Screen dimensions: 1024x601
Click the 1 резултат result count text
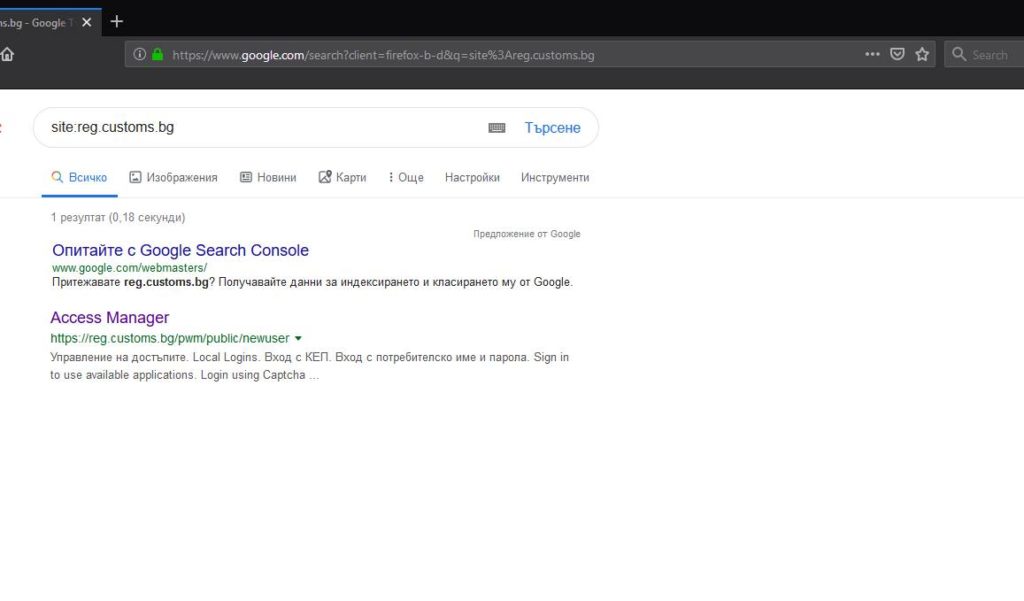click(x=118, y=218)
